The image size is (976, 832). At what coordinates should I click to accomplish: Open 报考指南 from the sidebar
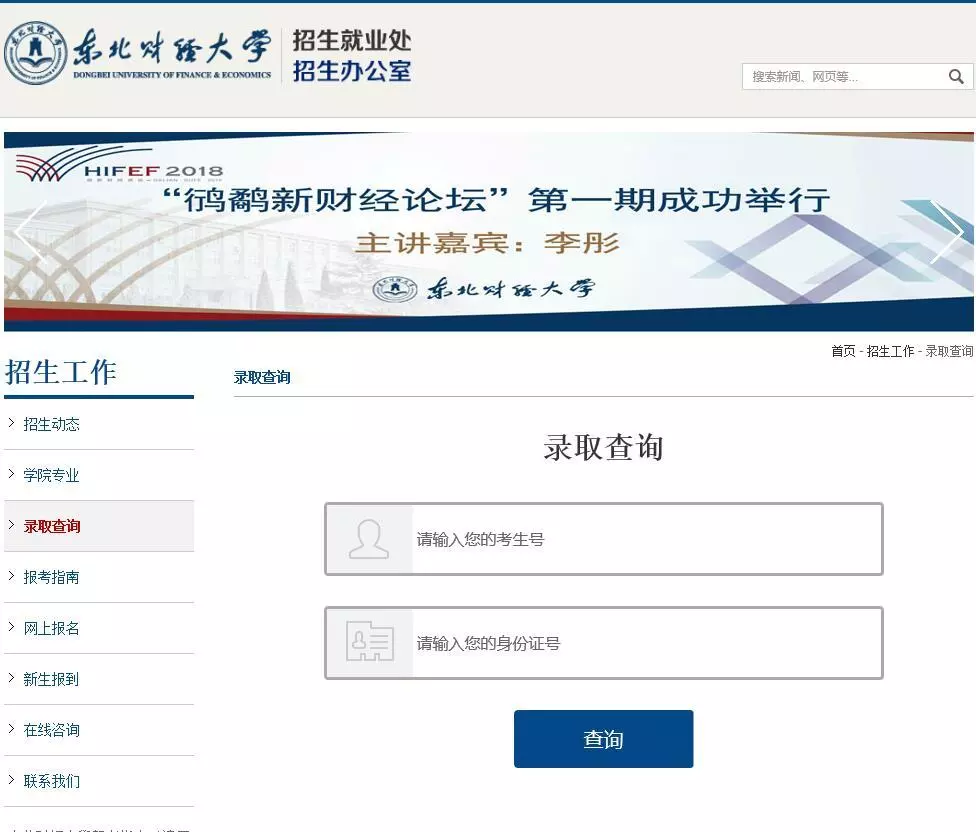pos(50,577)
